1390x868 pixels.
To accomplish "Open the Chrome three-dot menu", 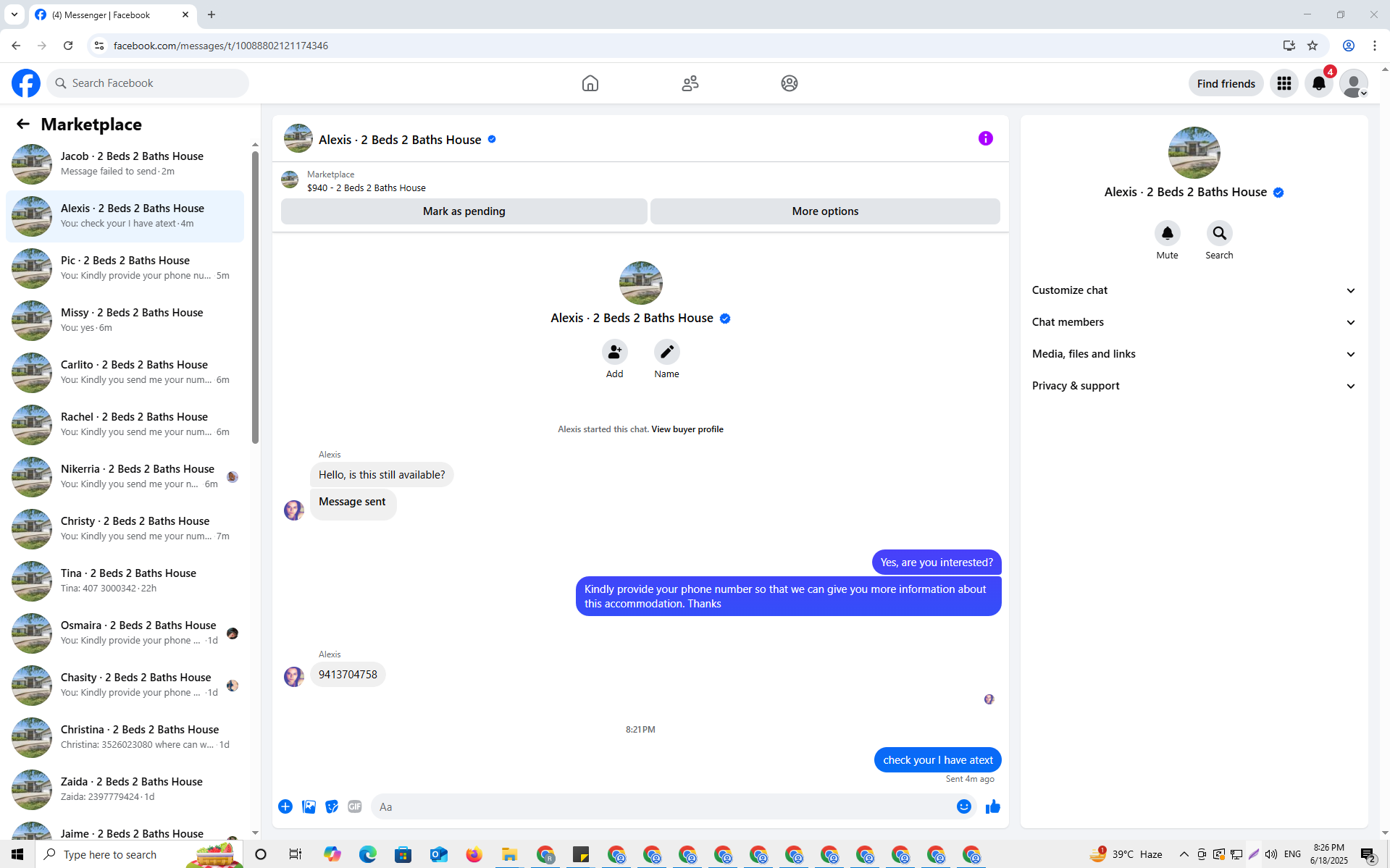I will [1375, 46].
